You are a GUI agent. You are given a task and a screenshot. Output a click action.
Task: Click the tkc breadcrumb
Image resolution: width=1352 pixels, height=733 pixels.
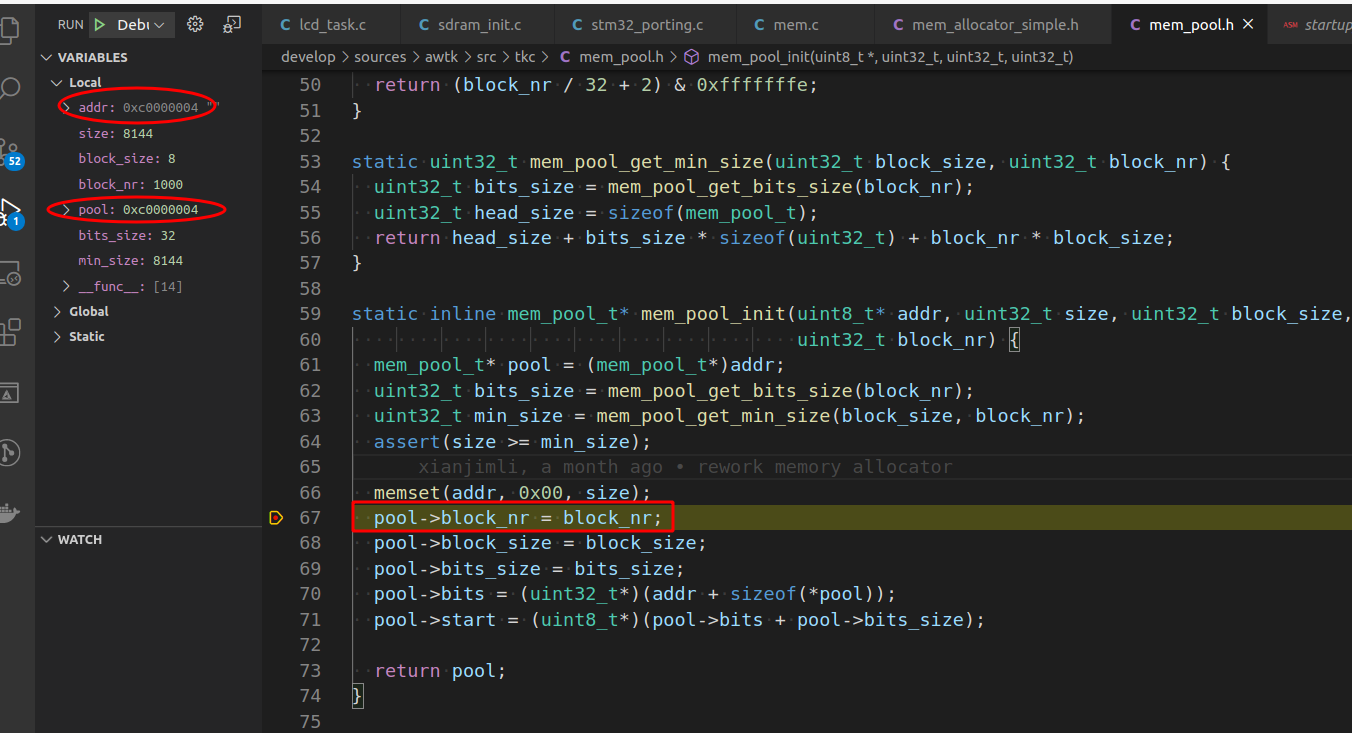coord(526,57)
